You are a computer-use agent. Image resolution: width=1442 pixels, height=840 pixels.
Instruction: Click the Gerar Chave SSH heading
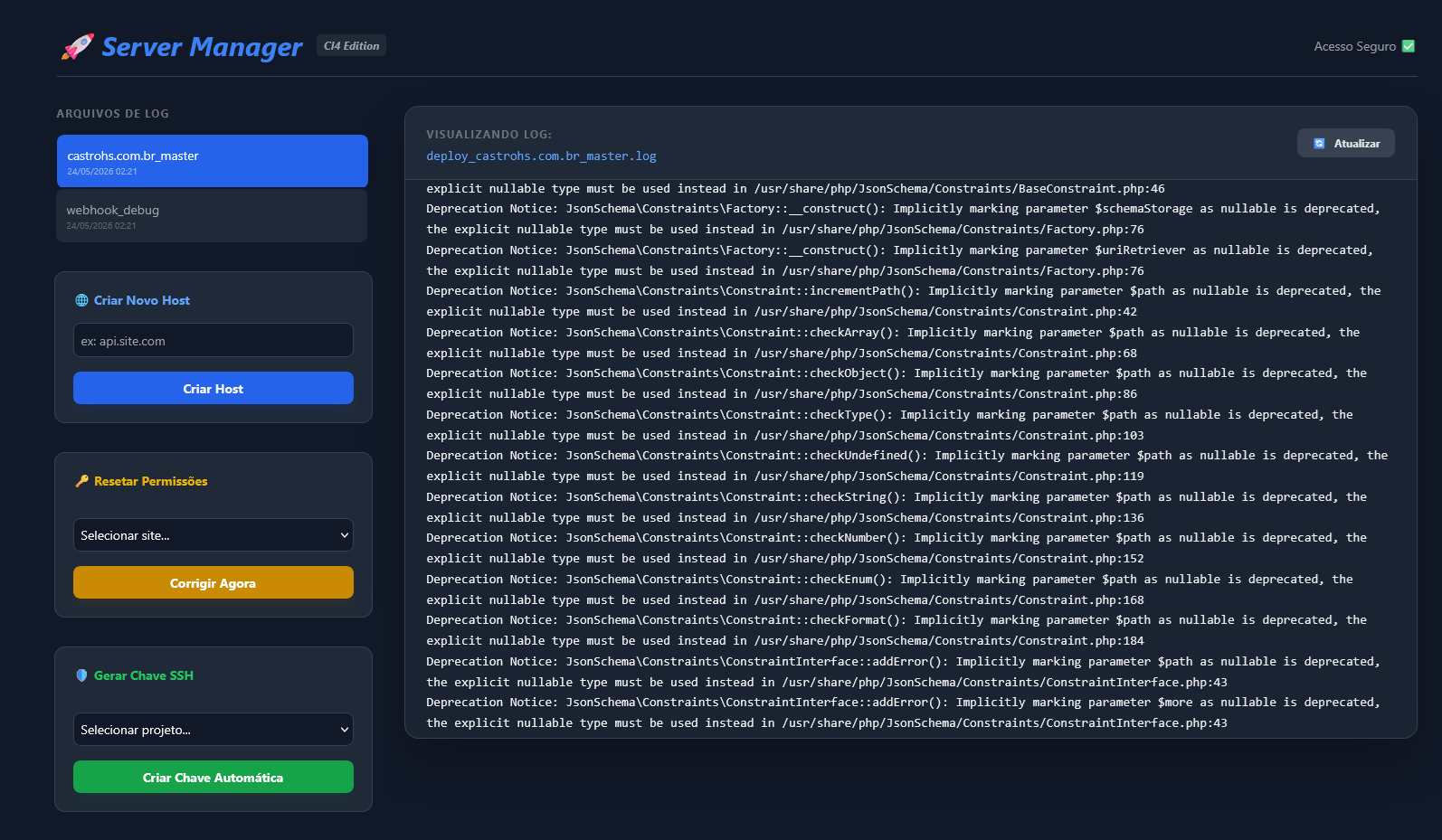(144, 675)
